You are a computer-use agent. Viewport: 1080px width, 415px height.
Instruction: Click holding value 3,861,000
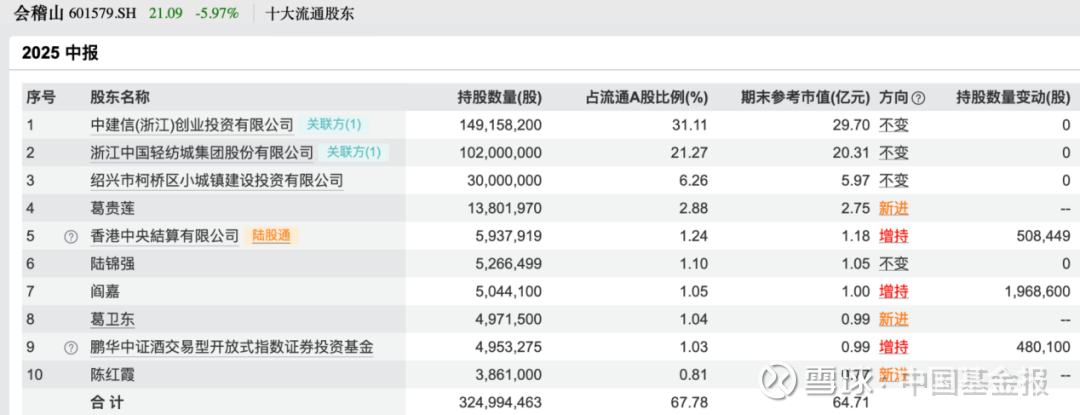point(509,375)
